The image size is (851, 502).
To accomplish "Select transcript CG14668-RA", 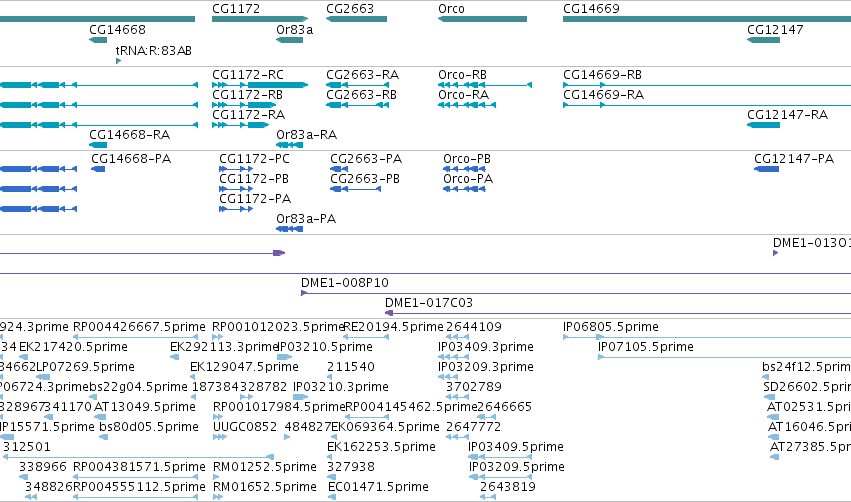I will pyautogui.click(x=130, y=135).
